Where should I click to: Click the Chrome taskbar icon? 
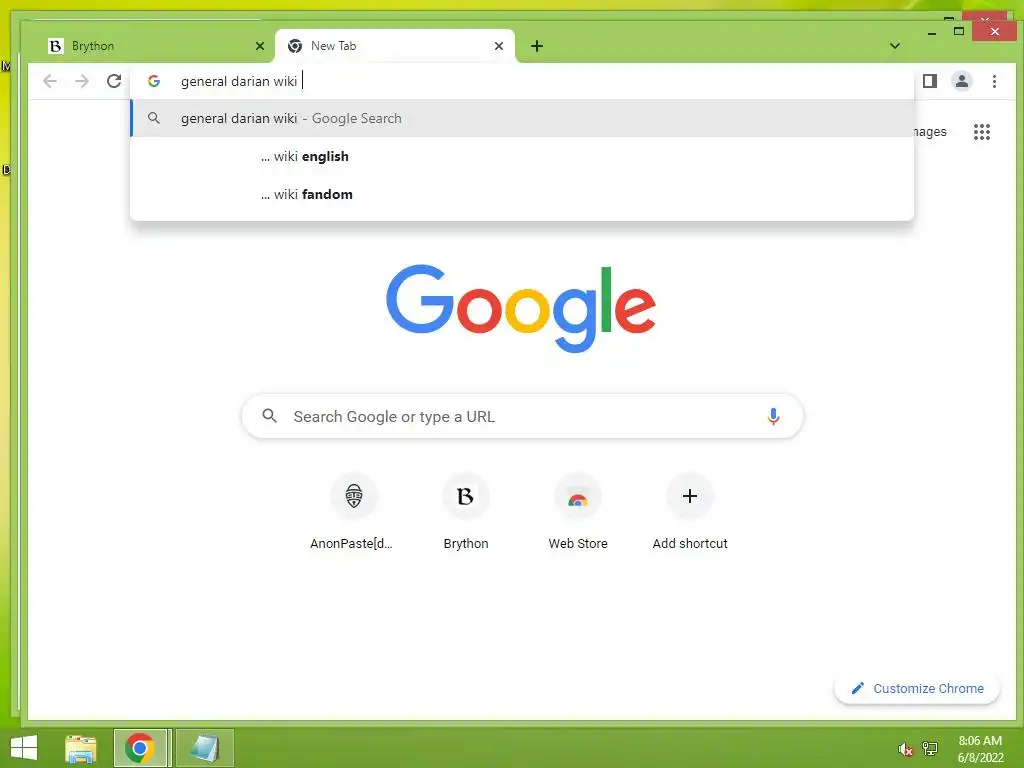[x=140, y=748]
